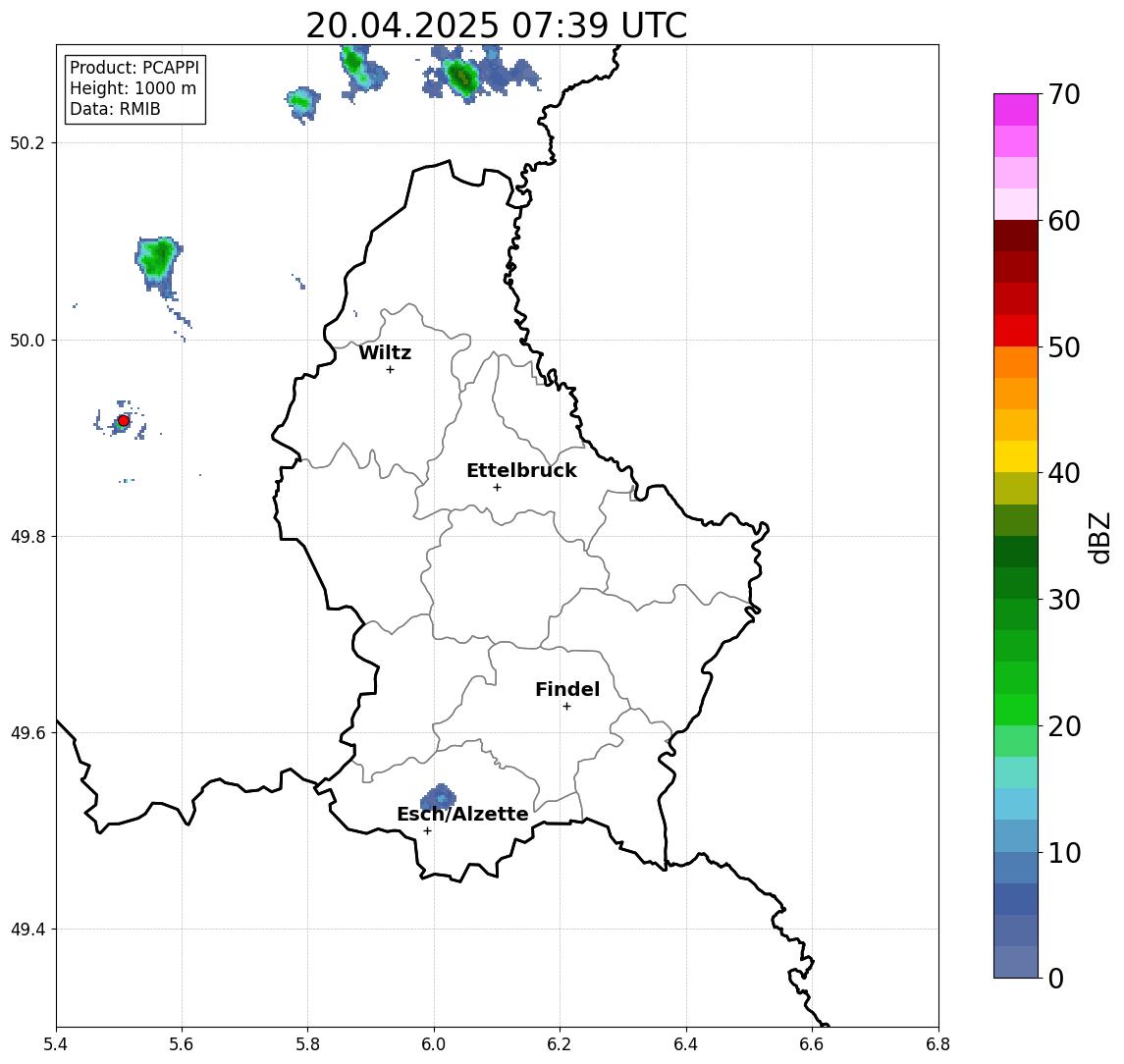Click the light blue swatch between 10 and 20
Screen dimensions: 1124x1064
1016,805
